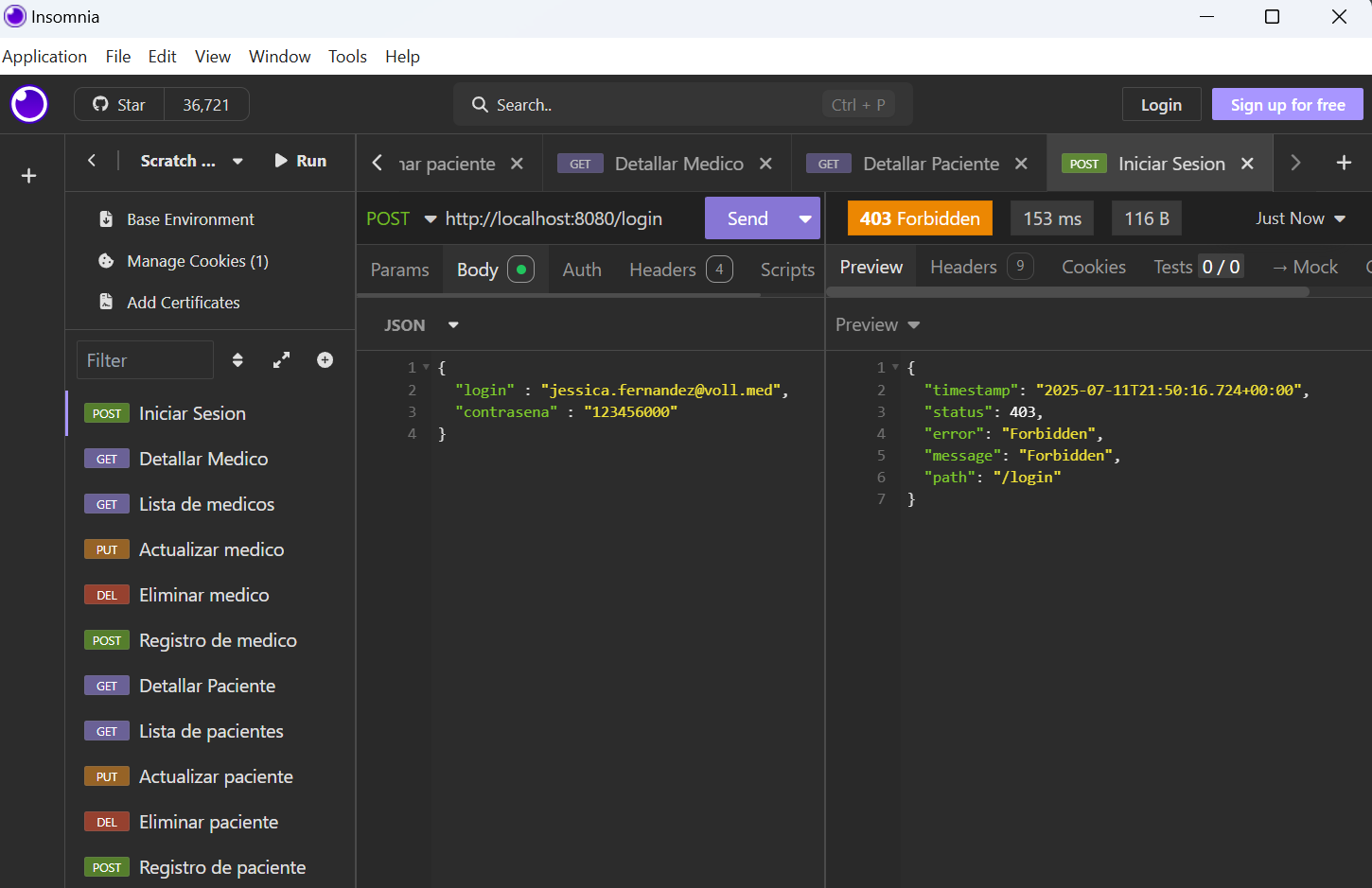Open the Params tab
The height and width of the screenshot is (888, 1372).
[x=399, y=270]
